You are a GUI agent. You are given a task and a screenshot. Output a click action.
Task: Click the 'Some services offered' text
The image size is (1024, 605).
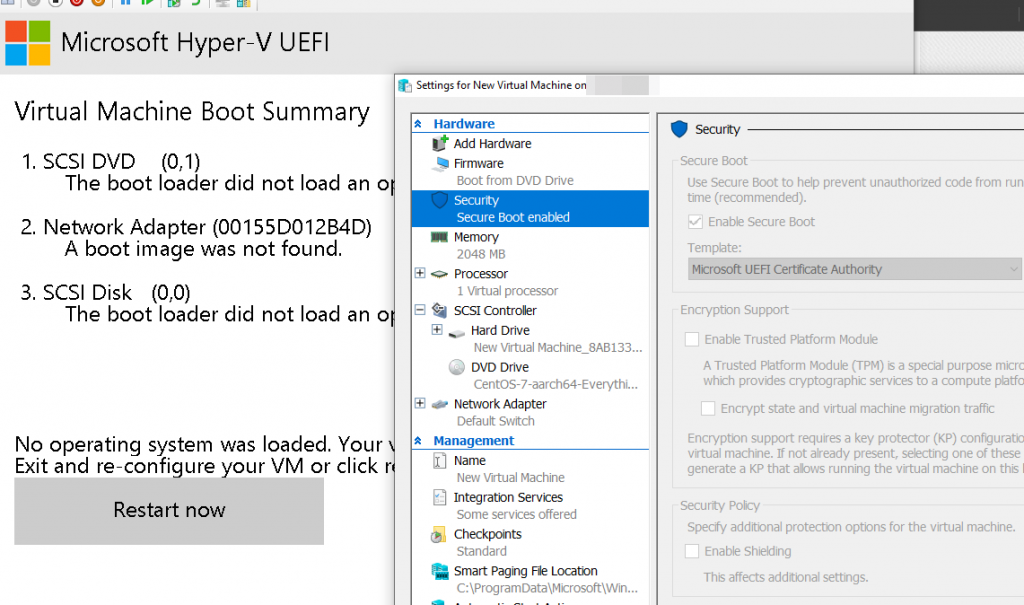[517, 514]
